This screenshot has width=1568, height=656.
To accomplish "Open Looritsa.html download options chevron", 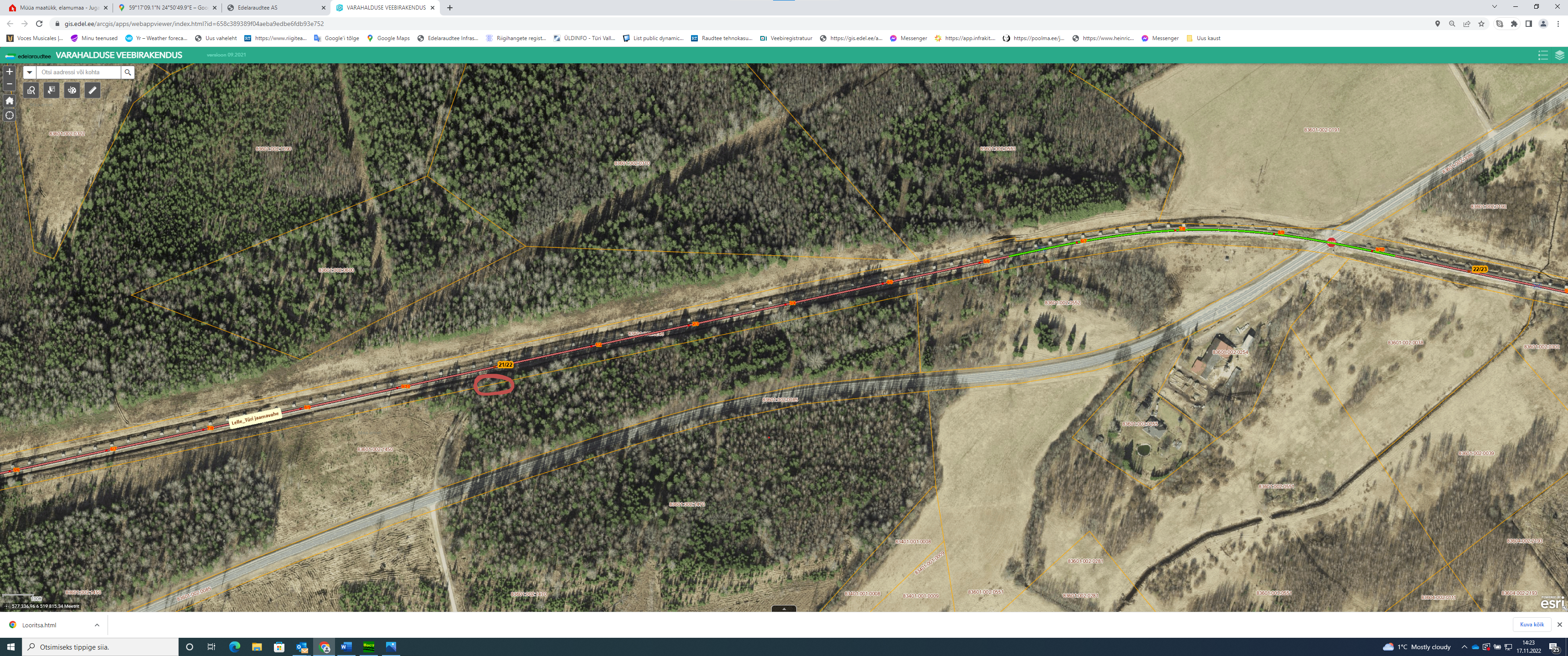I will coord(97,625).
